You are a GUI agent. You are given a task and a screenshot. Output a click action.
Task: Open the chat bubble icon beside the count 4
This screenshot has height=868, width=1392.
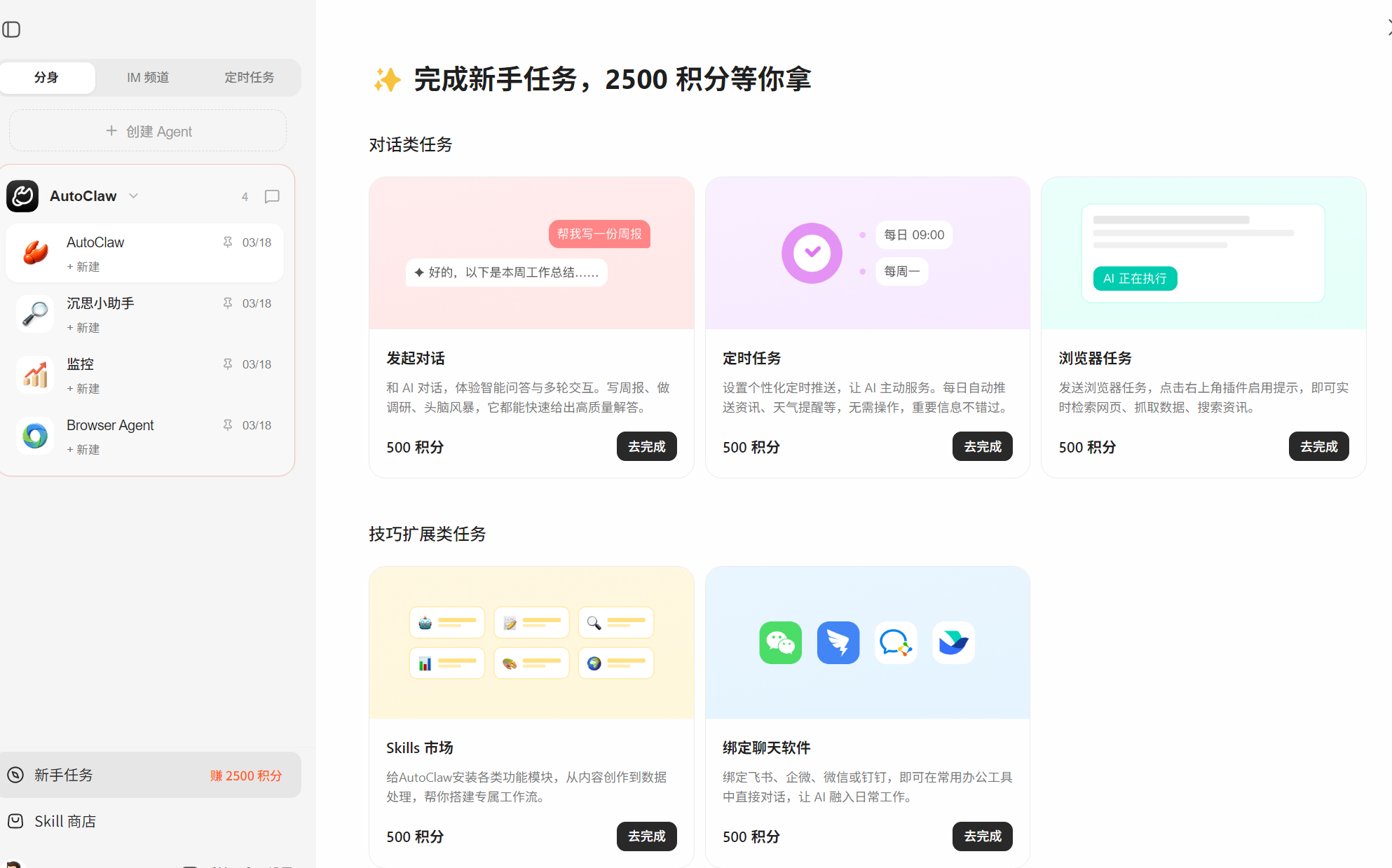272,197
